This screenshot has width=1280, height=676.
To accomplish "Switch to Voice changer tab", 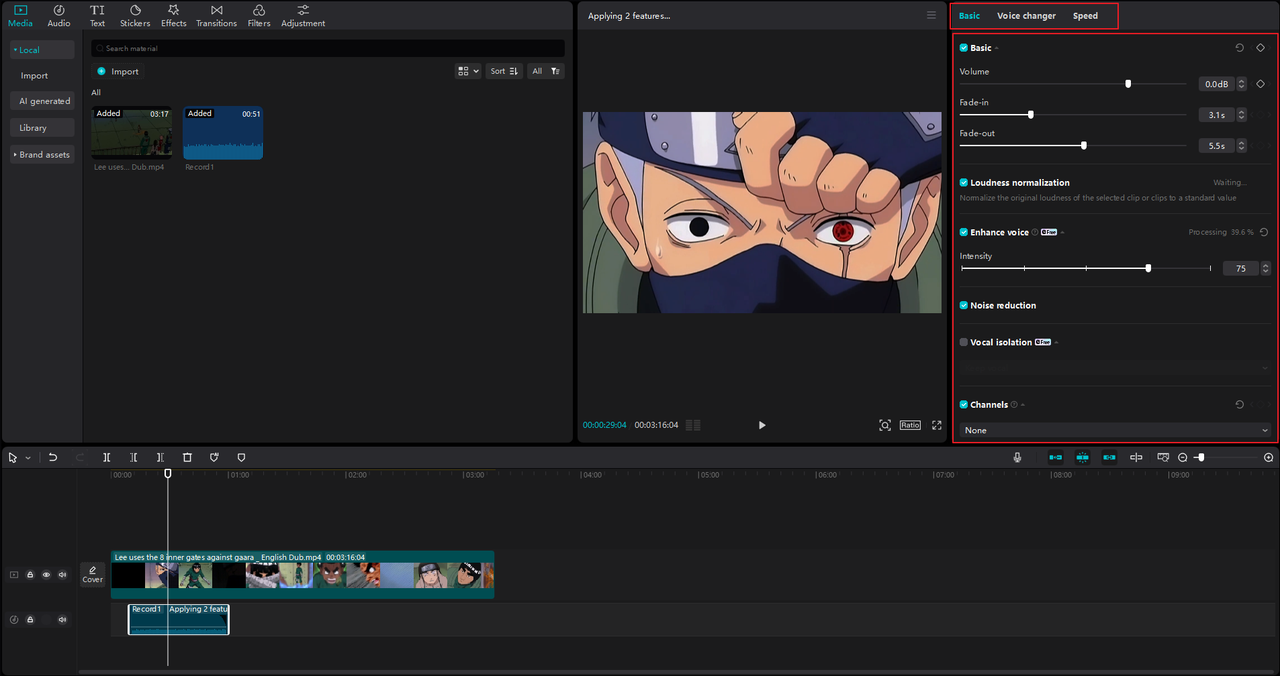I will point(1026,16).
